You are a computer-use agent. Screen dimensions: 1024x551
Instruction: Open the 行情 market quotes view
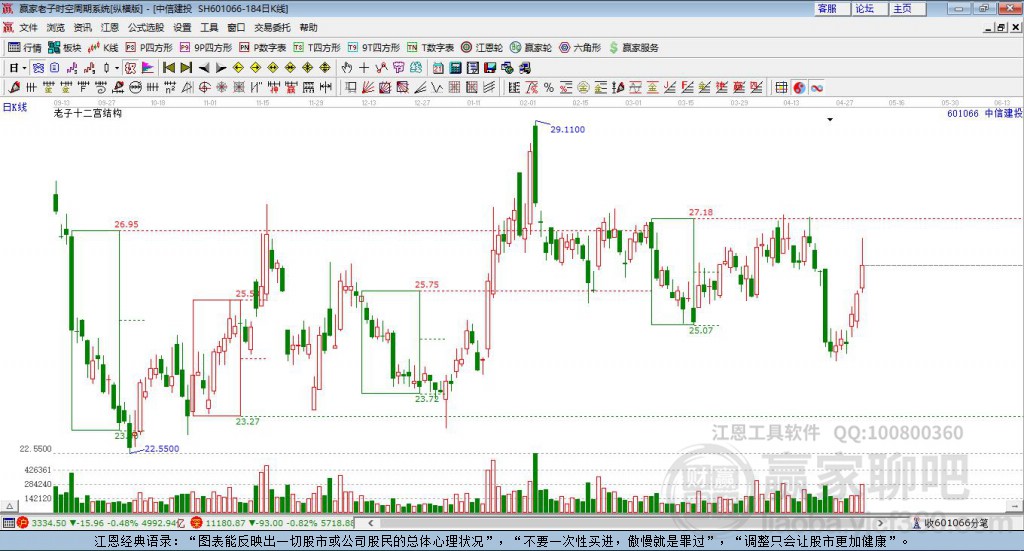pos(24,48)
